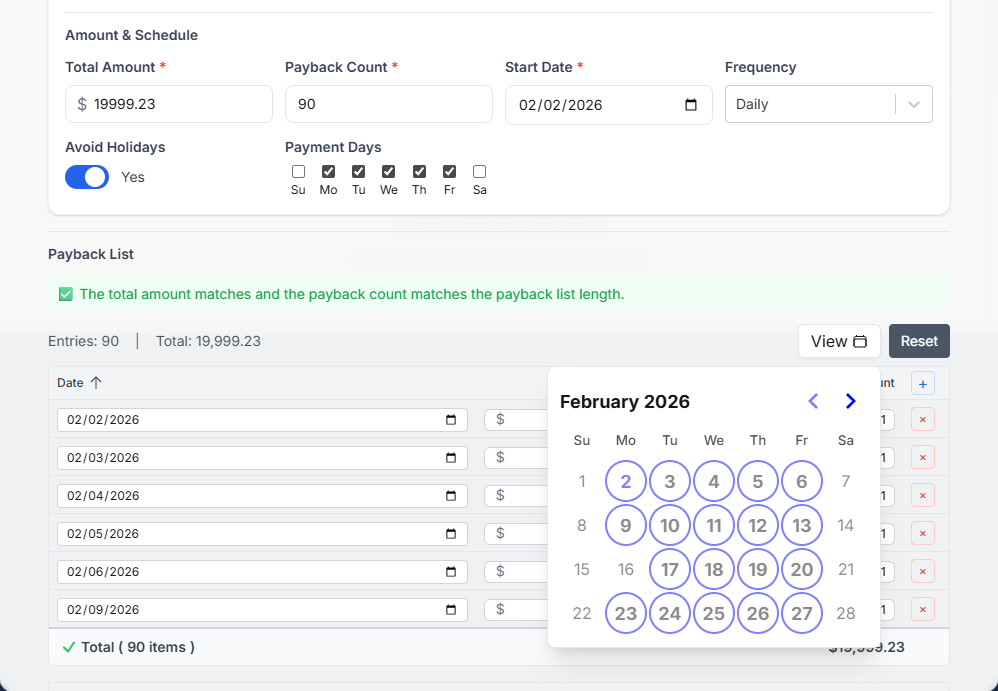Pick February 2 in the calendar
The height and width of the screenshot is (691, 998).
[x=626, y=482]
